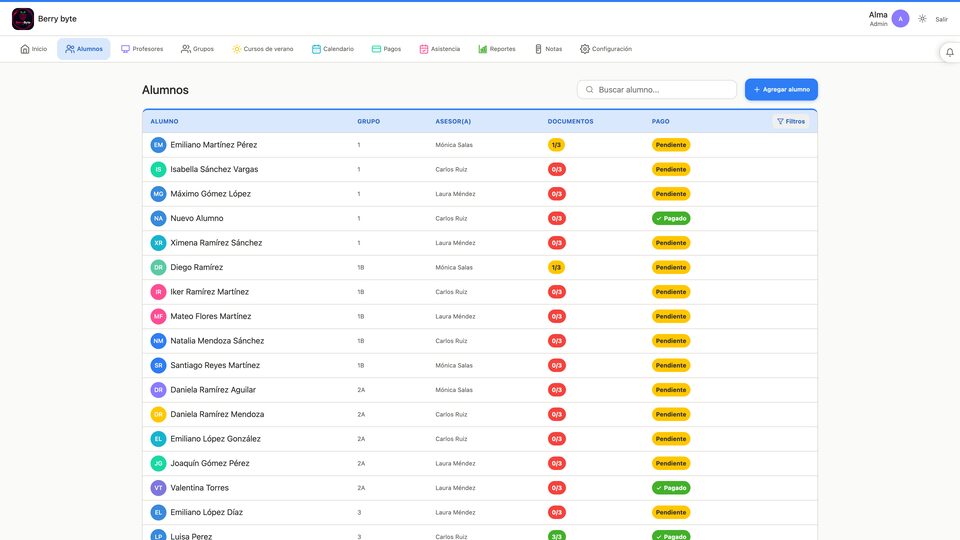
Task: Select the name Santiago Reyes Martínez
Action: (x=215, y=366)
